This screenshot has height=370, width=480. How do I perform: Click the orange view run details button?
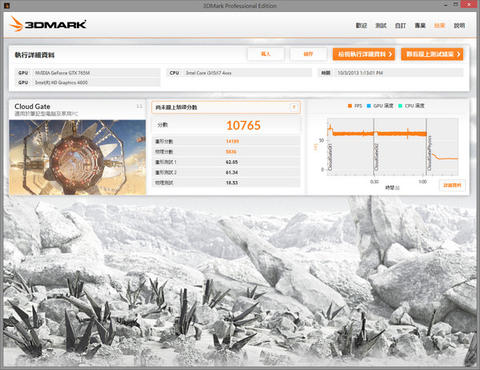(x=364, y=54)
